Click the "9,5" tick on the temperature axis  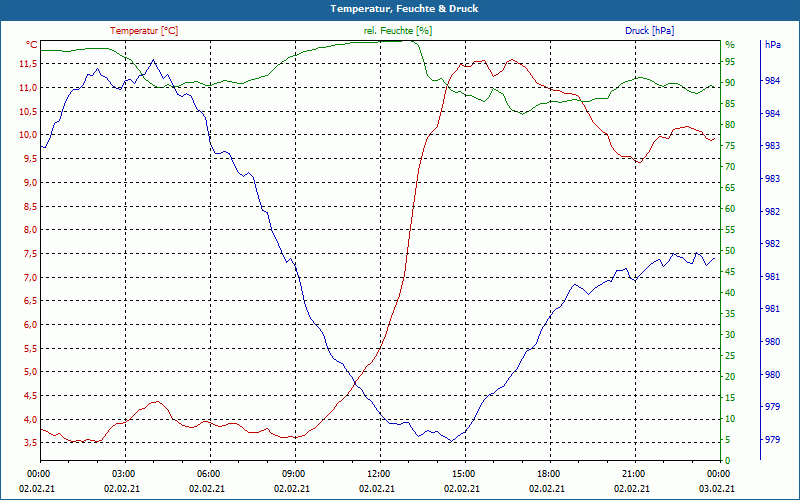[x=30, y=159]
